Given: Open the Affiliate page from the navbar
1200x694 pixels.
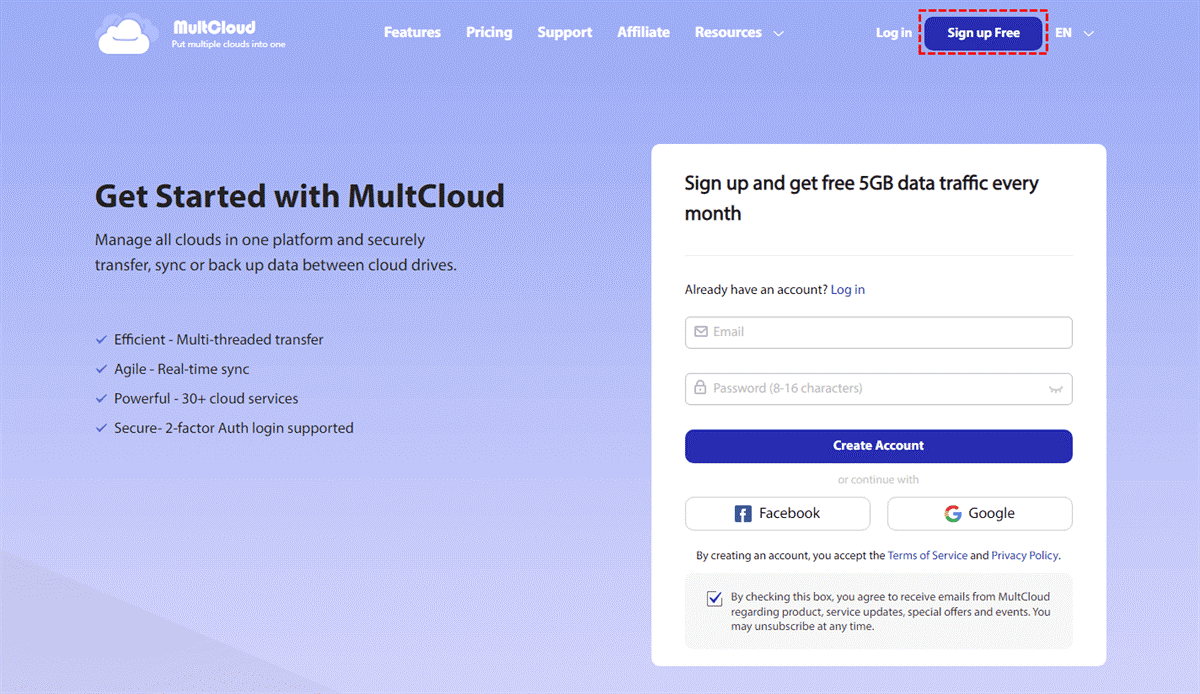Looking at the screenshot, I should click(x=643, y=32).
